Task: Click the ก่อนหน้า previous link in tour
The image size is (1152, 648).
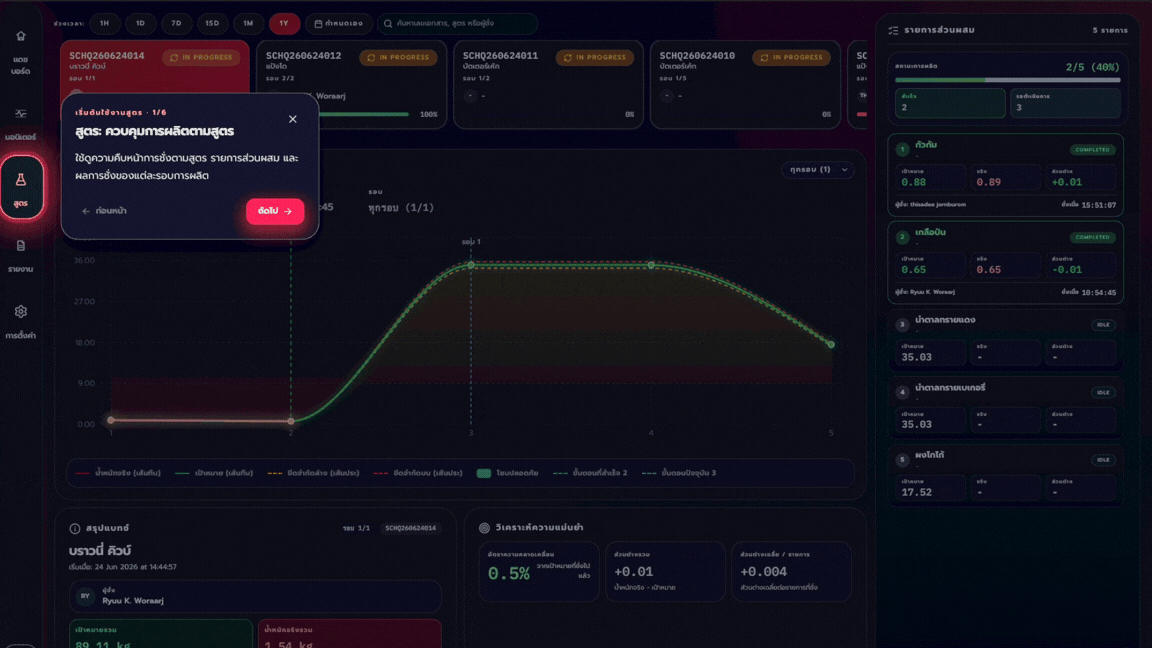Action: pos(104,211)
